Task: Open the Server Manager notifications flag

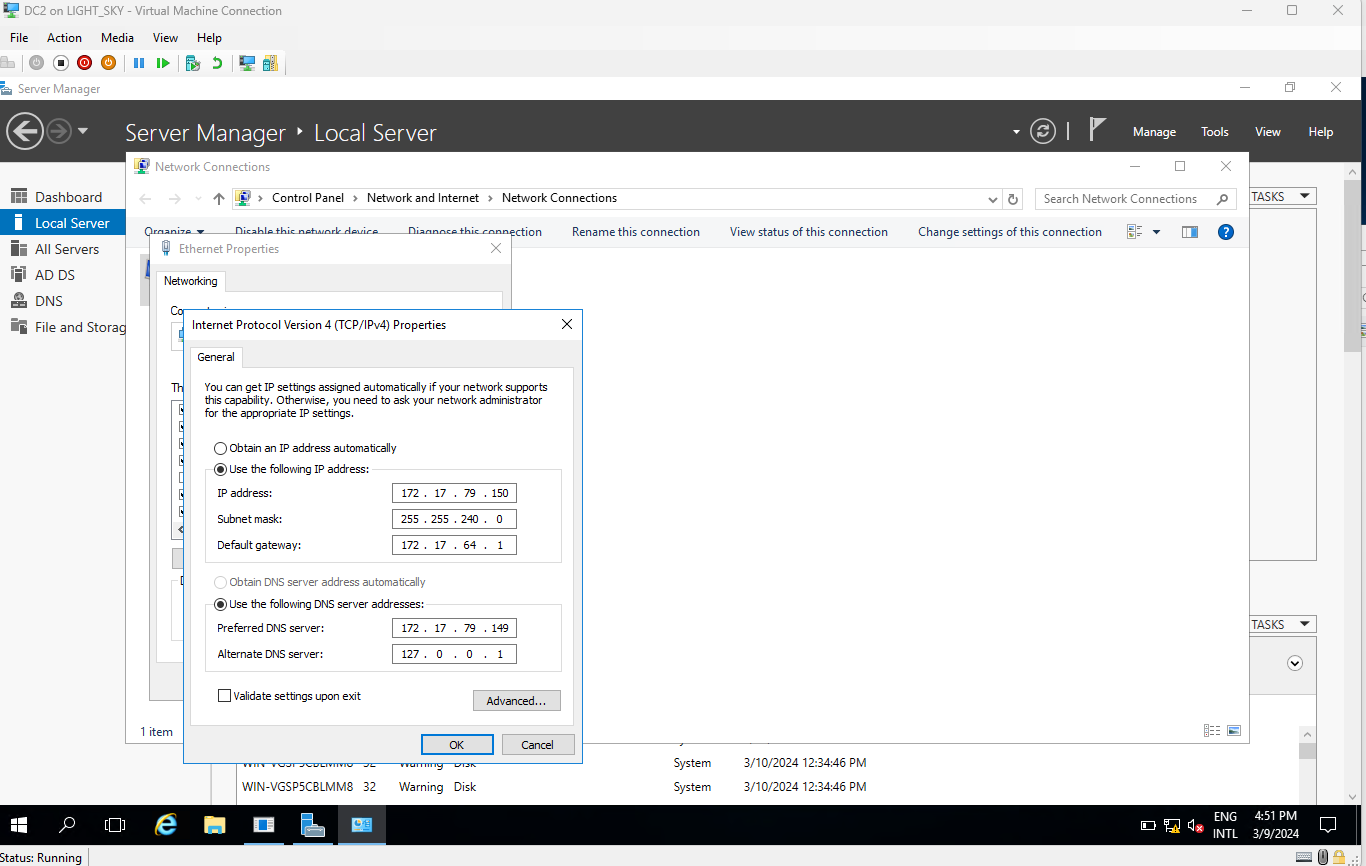Action: point(1097,130)
